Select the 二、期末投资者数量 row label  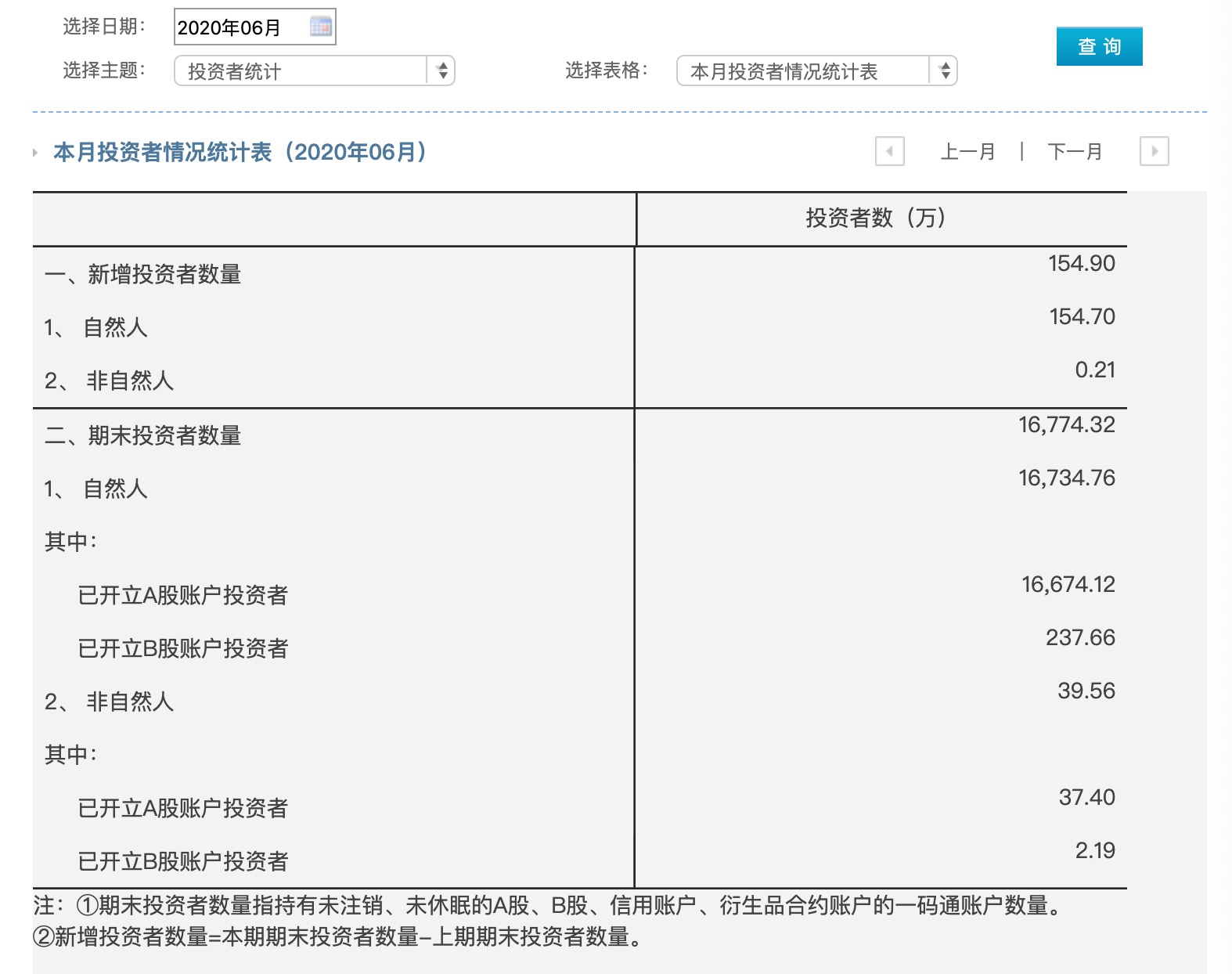coord(143,435)
